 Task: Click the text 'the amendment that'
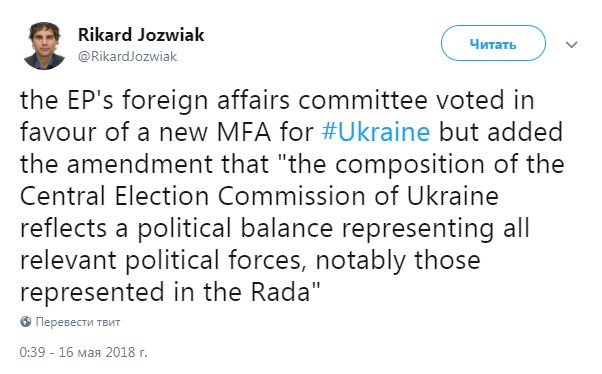144,164
